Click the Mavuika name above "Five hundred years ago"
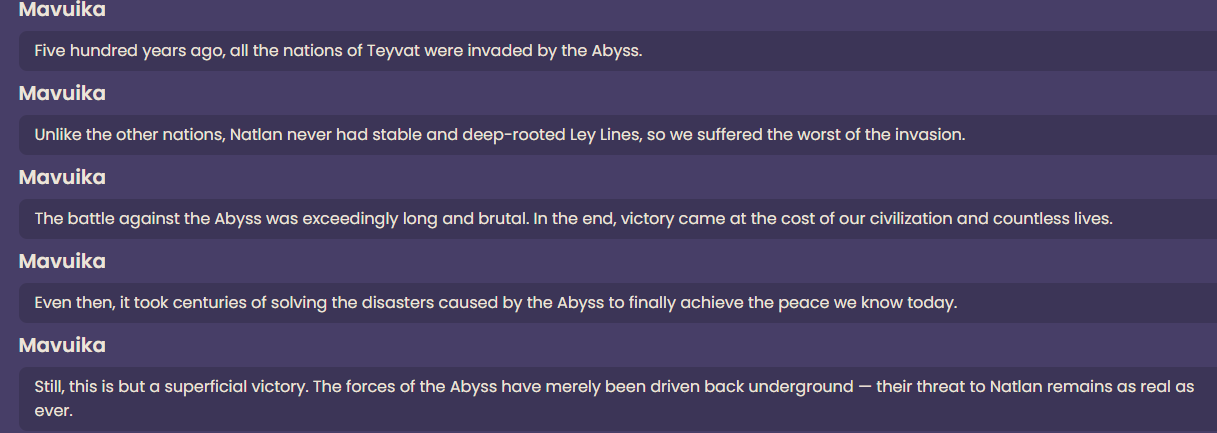Screen dimensions: 1217x433 tap(62, 10)
